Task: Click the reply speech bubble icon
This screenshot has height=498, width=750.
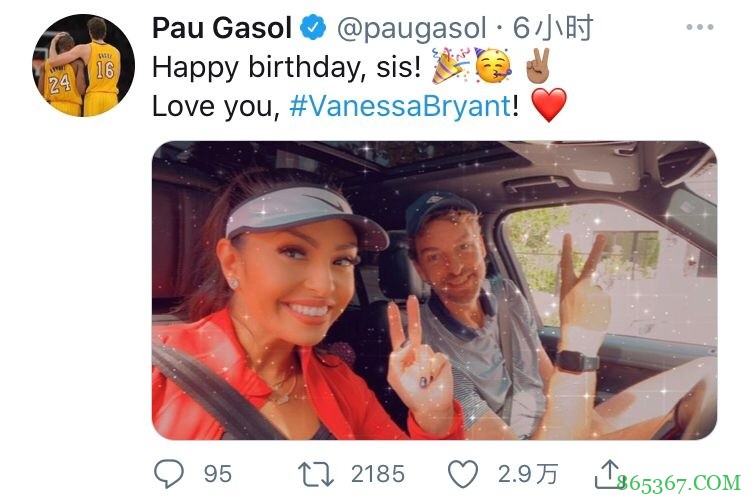Action: point(169,473)
